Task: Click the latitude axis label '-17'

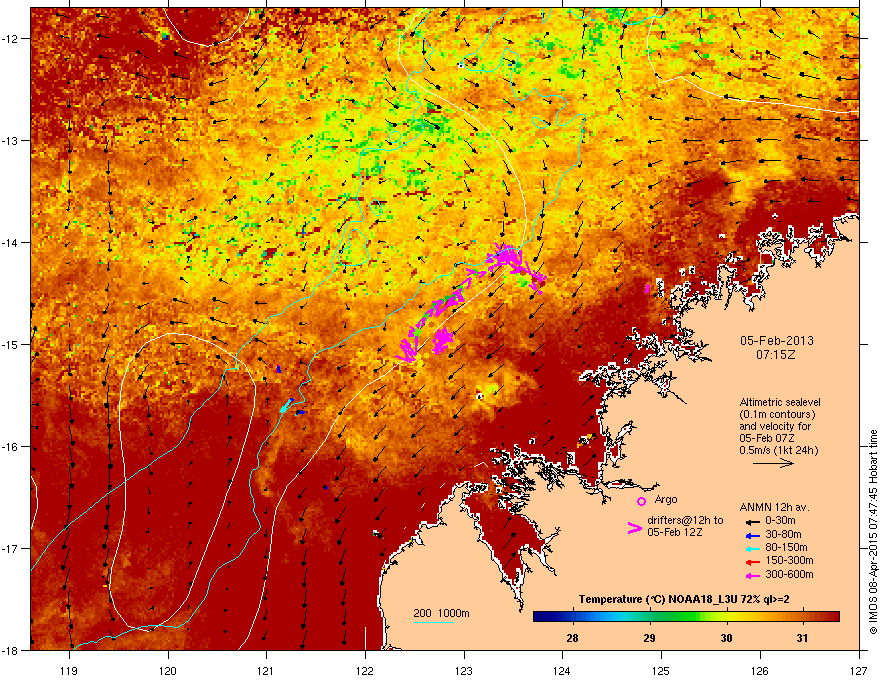Action: [x=10, y=548]
